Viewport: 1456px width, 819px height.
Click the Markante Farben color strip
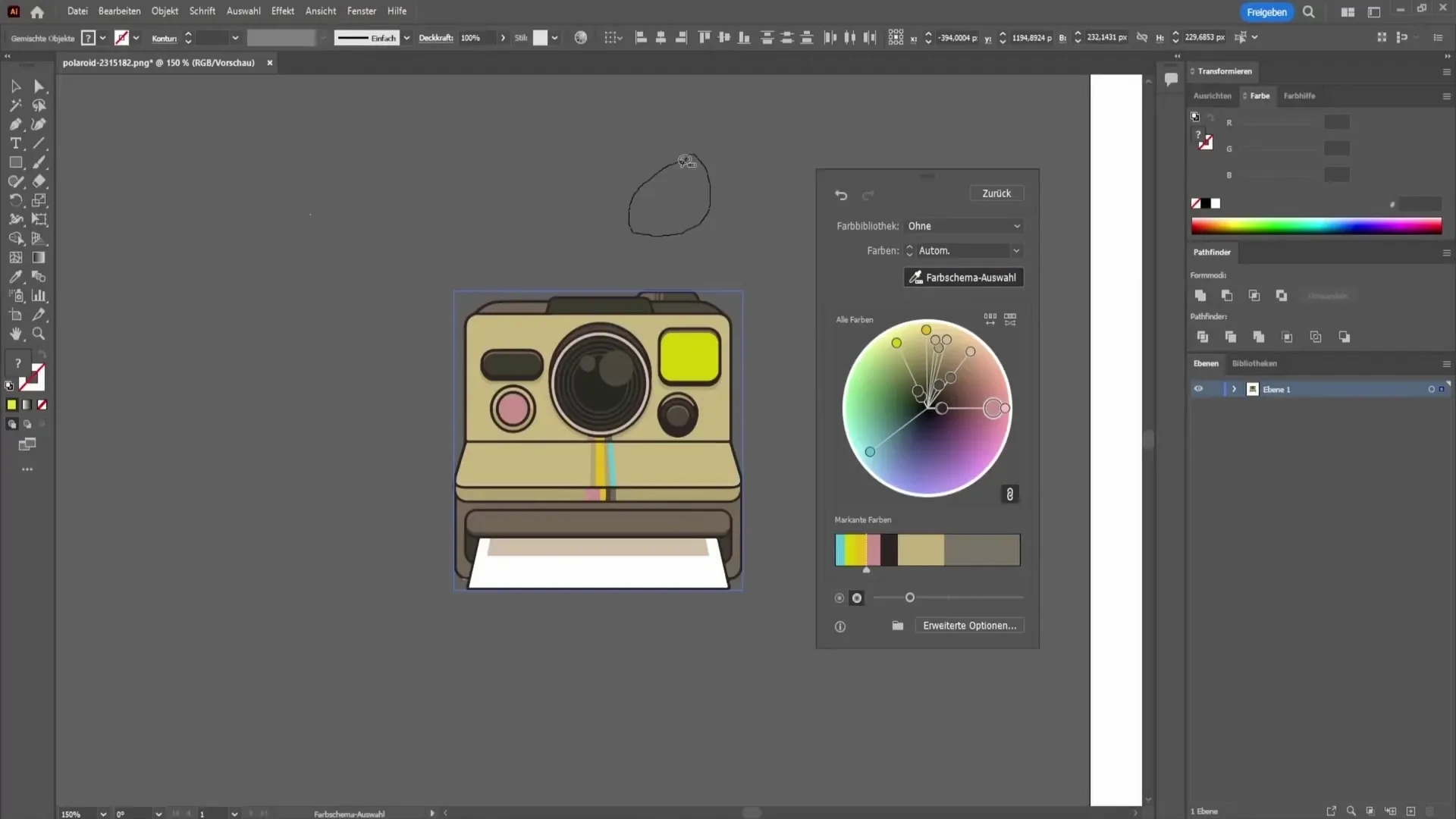927,550
